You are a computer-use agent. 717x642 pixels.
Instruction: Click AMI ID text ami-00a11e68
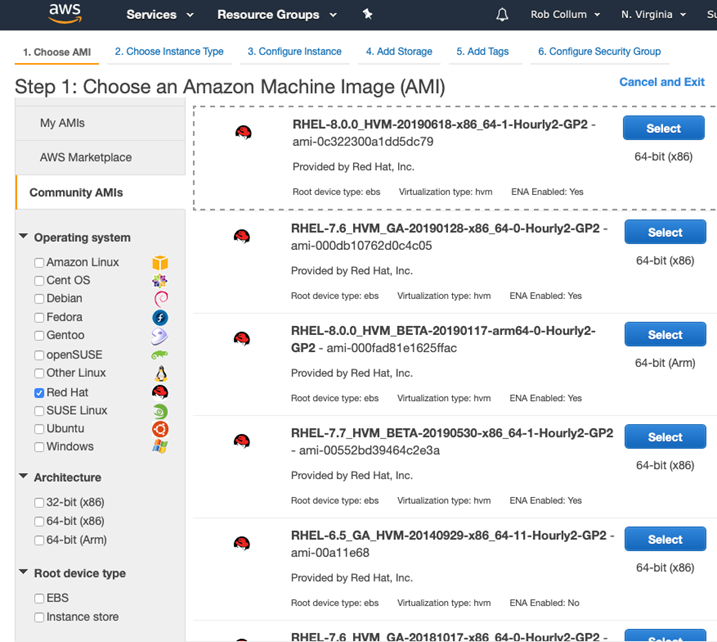pos(330,553)
